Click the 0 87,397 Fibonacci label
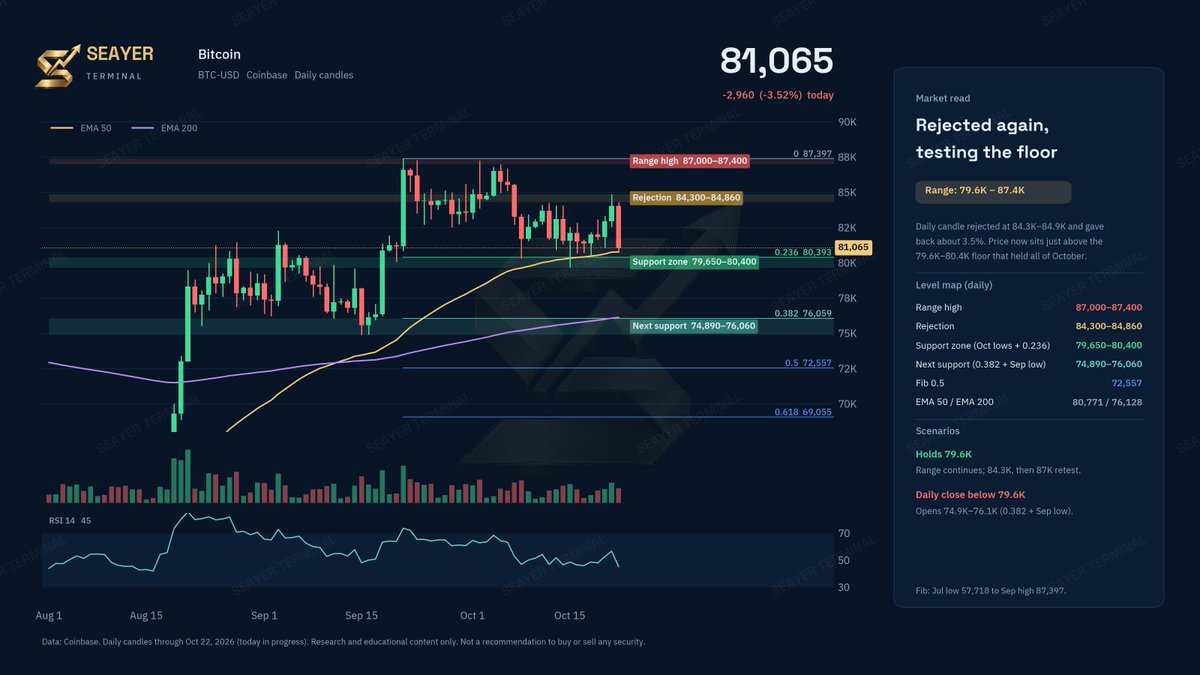The height and width of the screenshot is (675, 1200). (812, 154)
